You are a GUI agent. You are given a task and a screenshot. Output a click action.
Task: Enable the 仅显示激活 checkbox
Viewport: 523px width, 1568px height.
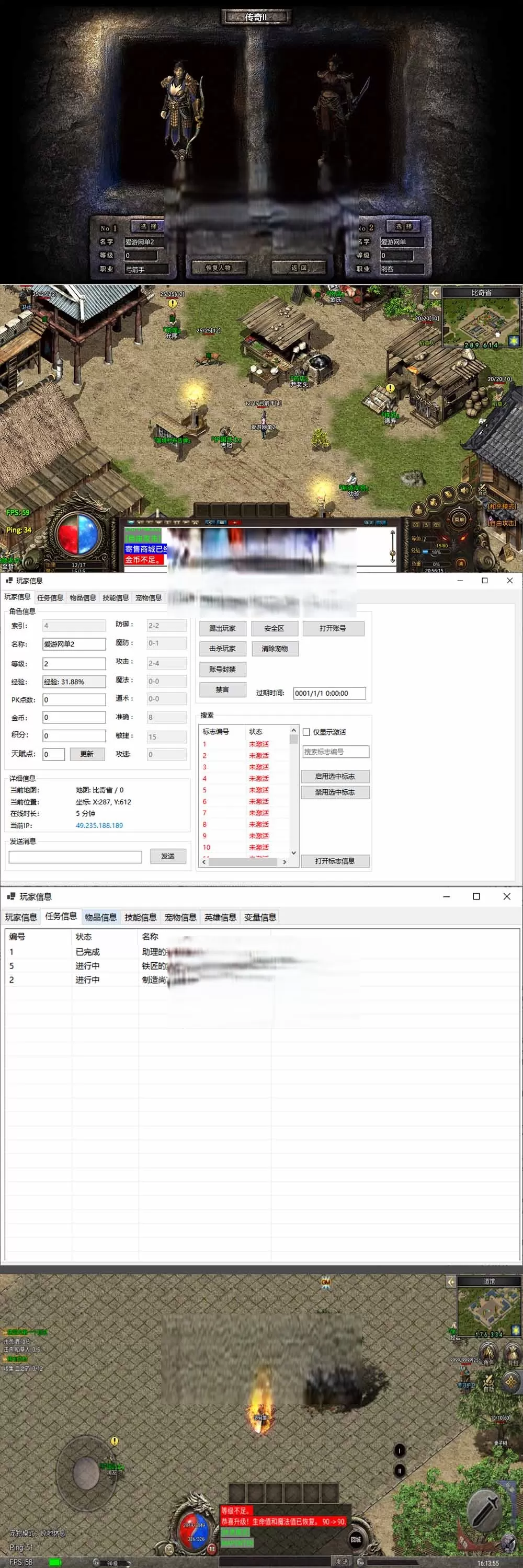[x=306, y=732]
